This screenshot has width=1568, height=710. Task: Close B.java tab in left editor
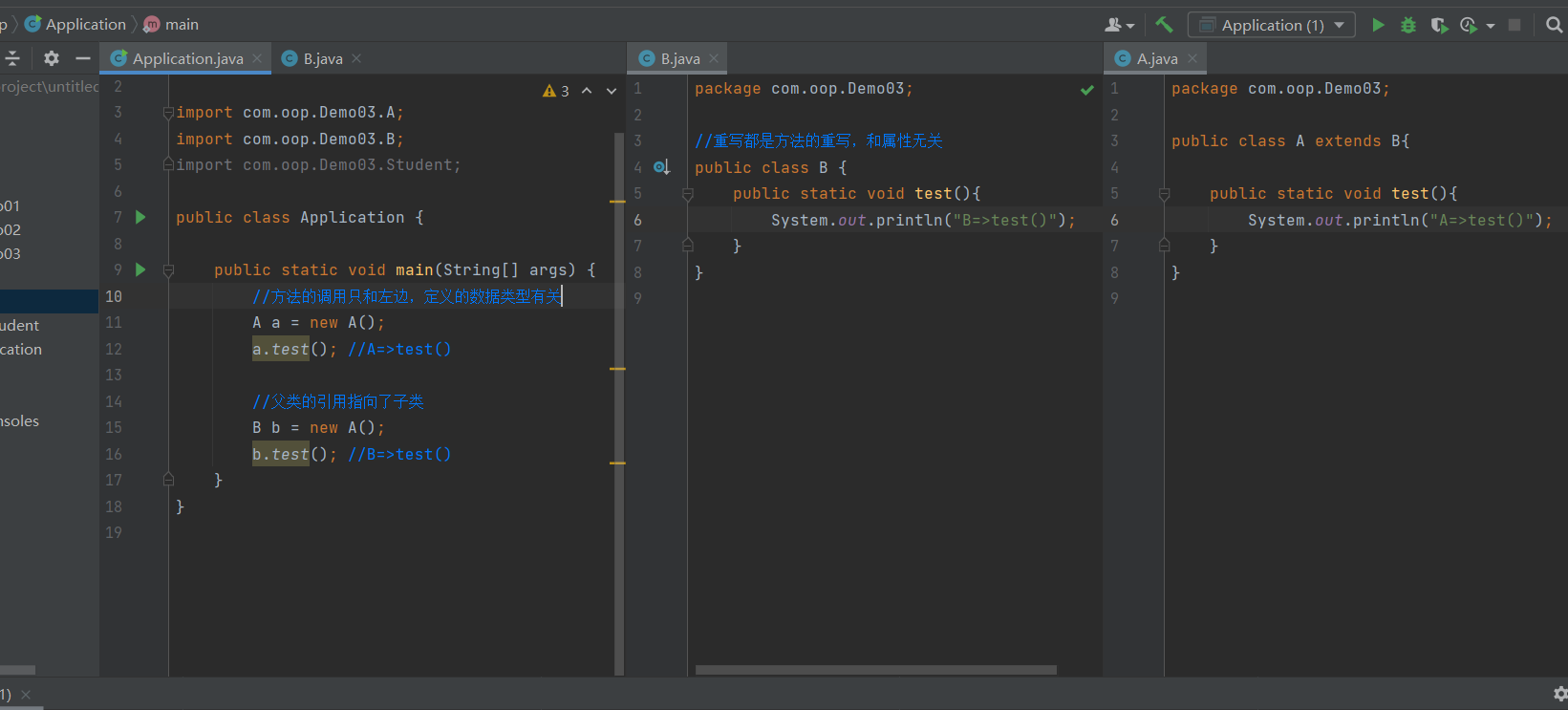[356, 58]
